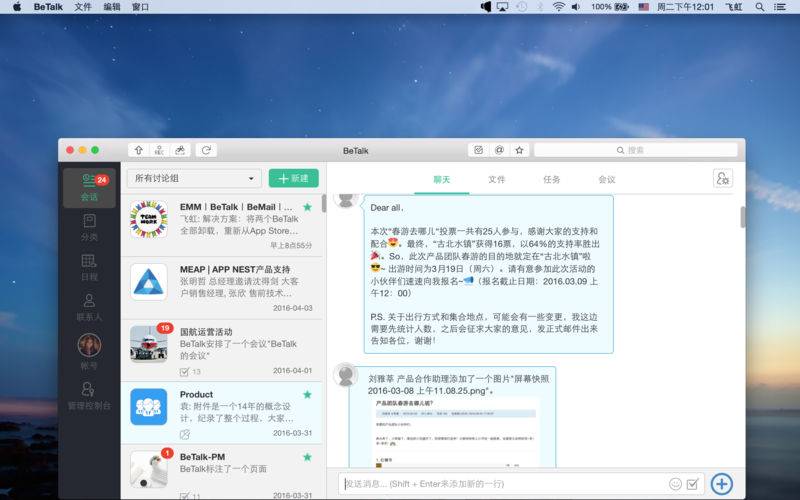Open group settings icon at top right
The height and width of the screenshot is (500, 800).
coord(723,179)
